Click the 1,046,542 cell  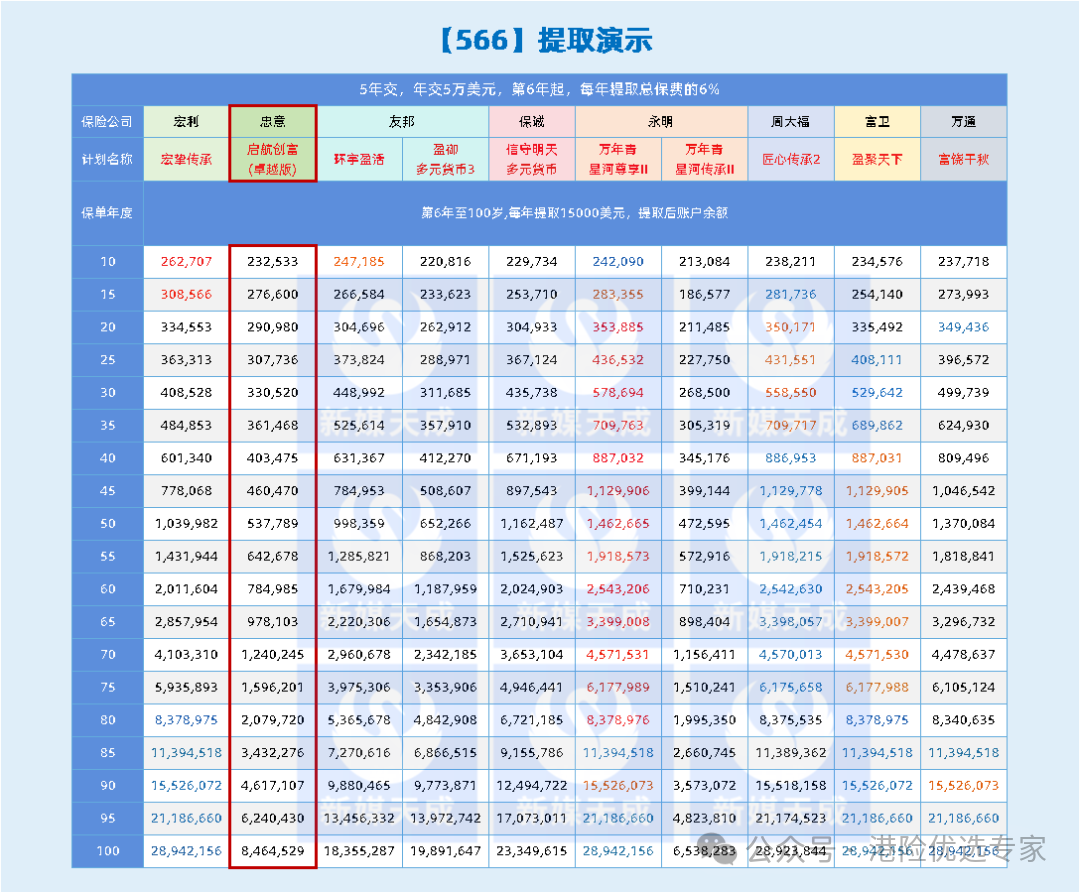(x=964, y=491)
